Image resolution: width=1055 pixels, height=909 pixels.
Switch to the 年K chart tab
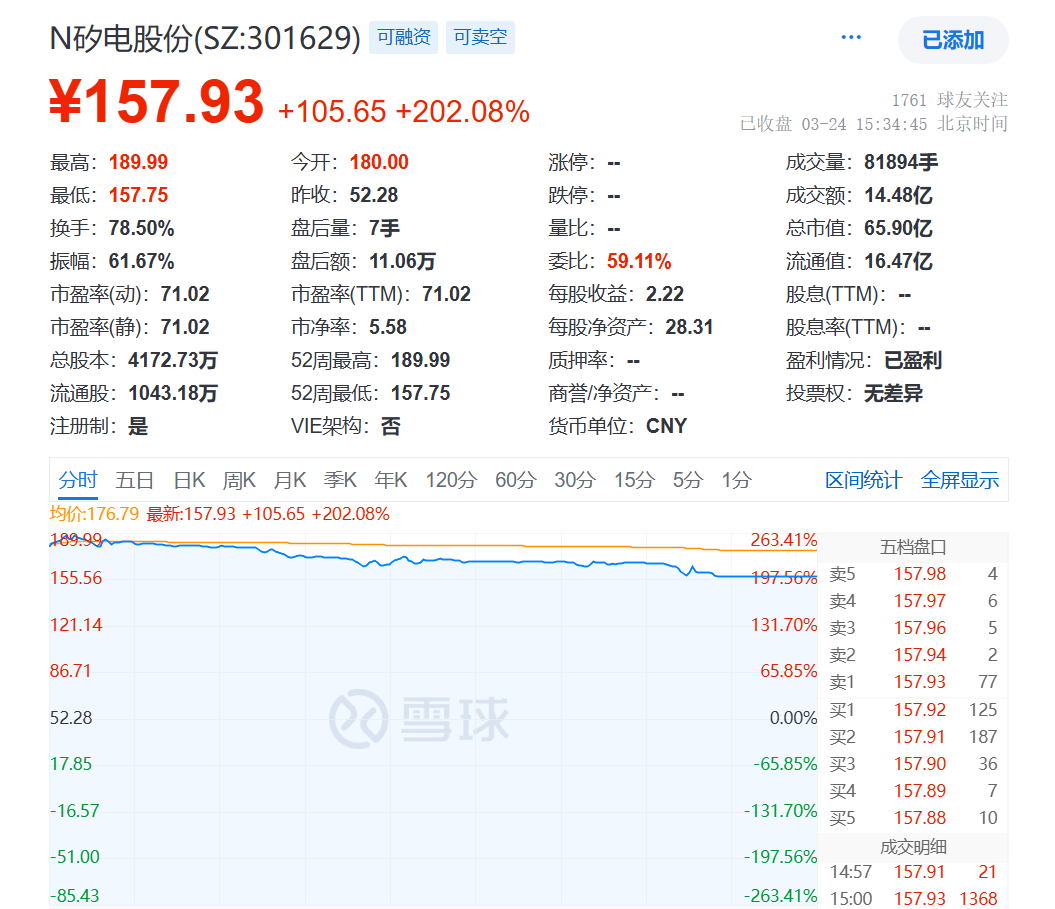click(x=391, y=480)
